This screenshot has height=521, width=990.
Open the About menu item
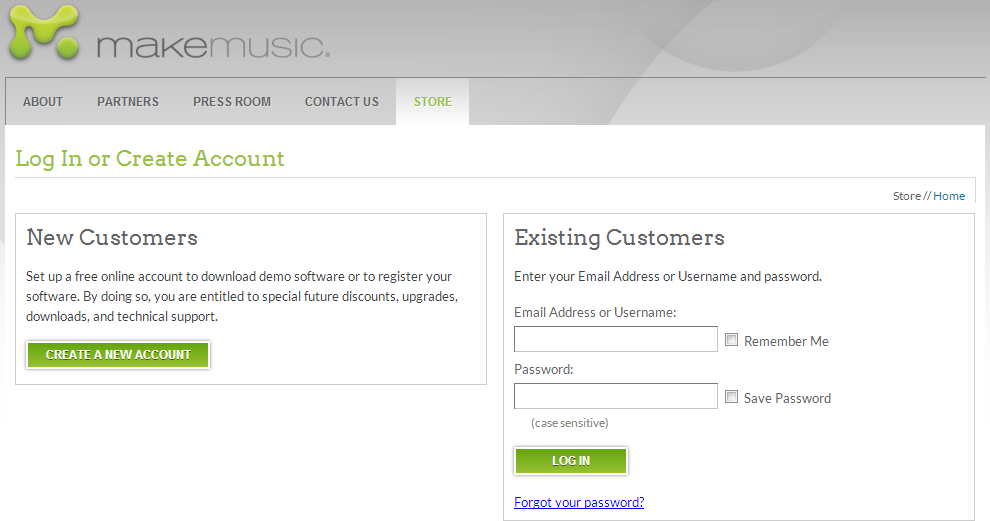tap(43, 102)
